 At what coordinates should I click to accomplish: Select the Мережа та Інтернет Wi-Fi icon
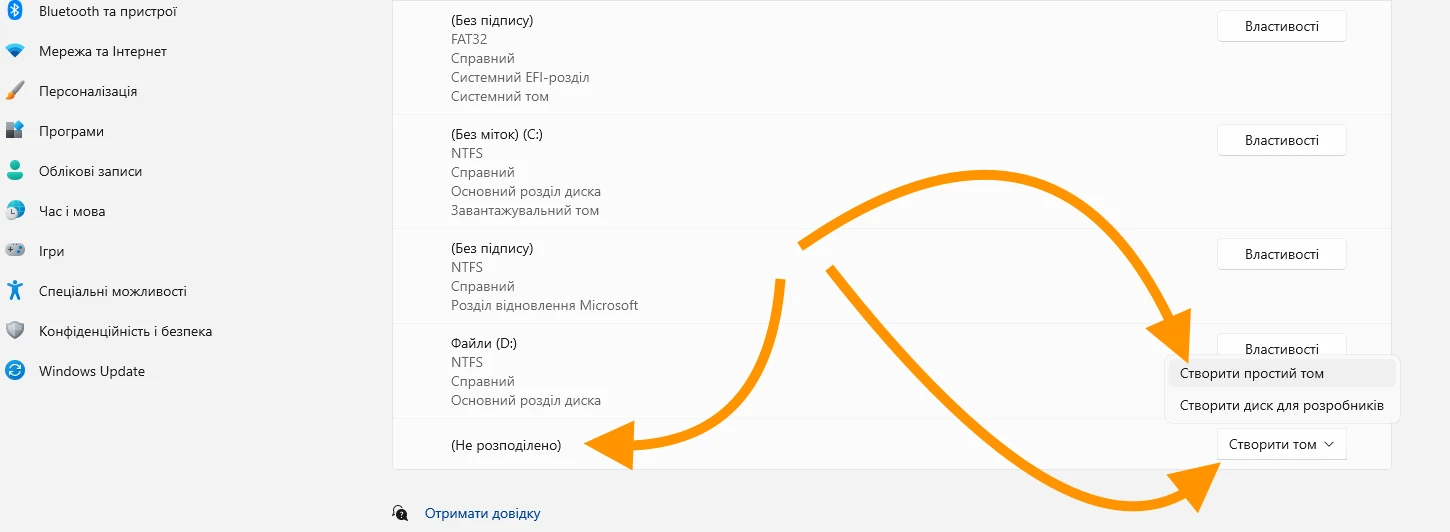(x=14, y=51)
